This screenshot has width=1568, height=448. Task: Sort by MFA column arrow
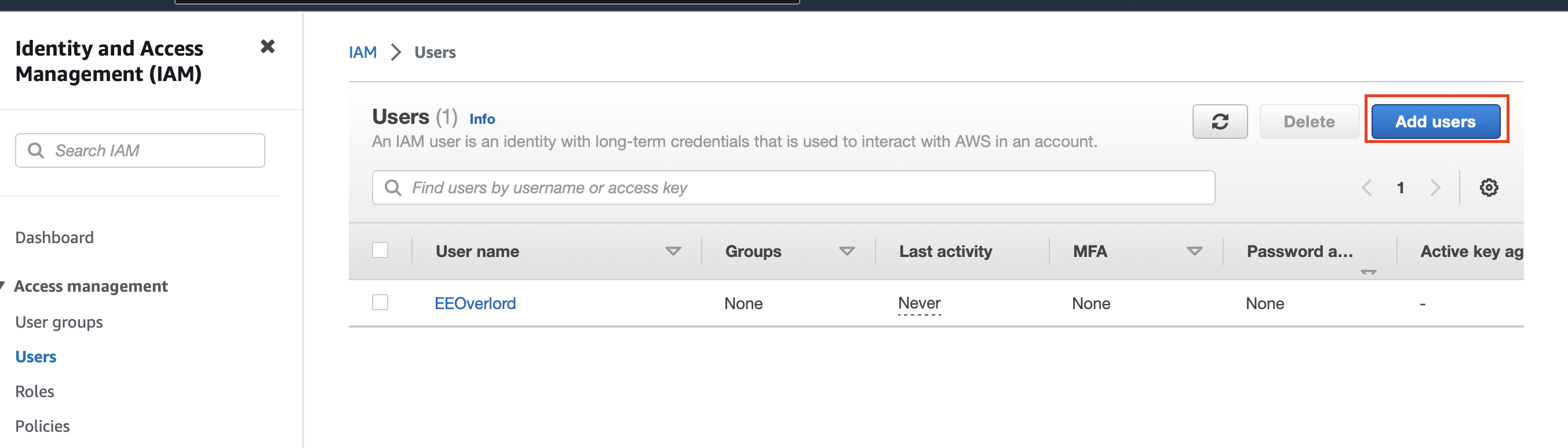(1194, 251)
